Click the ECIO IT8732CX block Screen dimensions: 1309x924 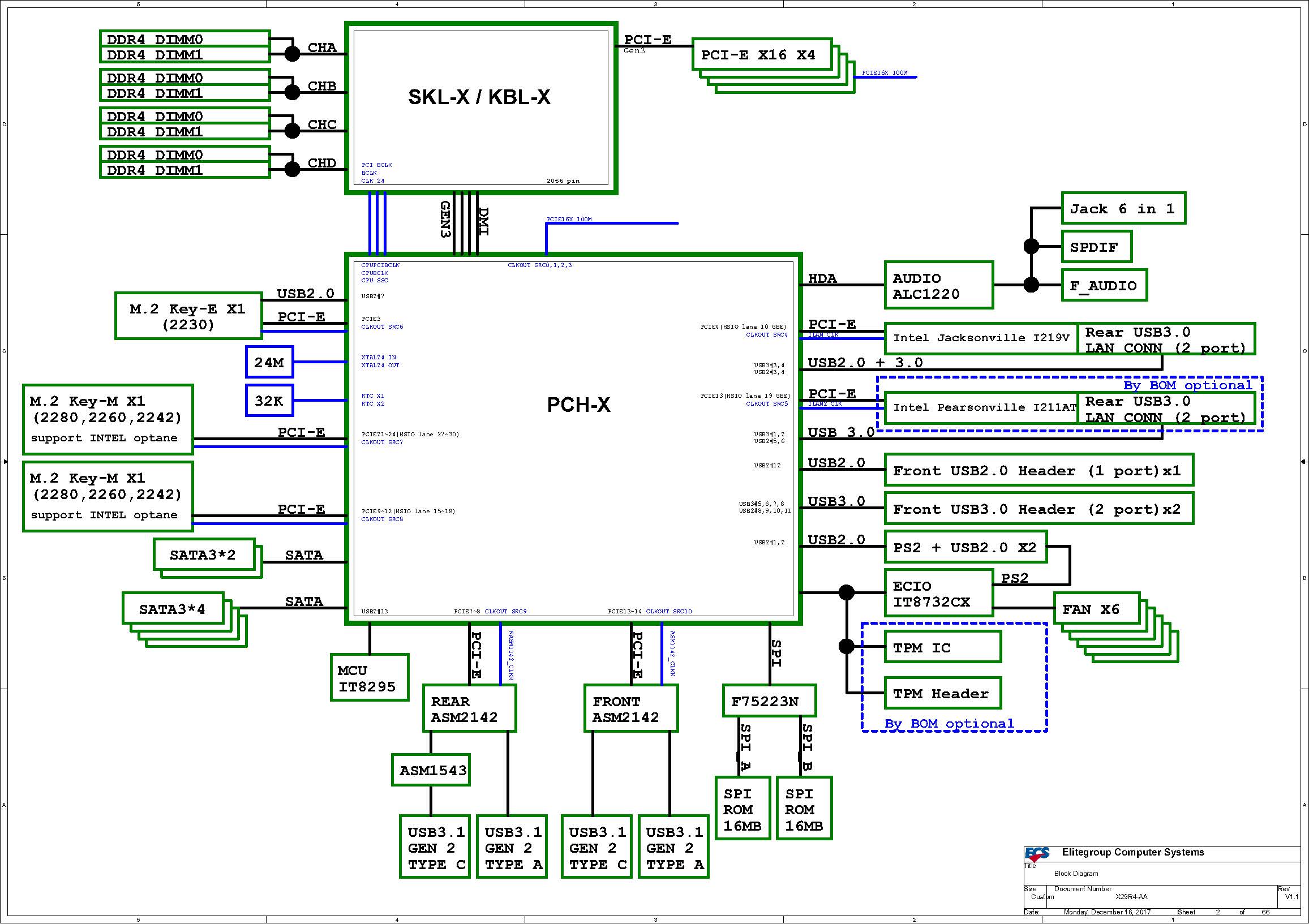click(x=938, y=594)
